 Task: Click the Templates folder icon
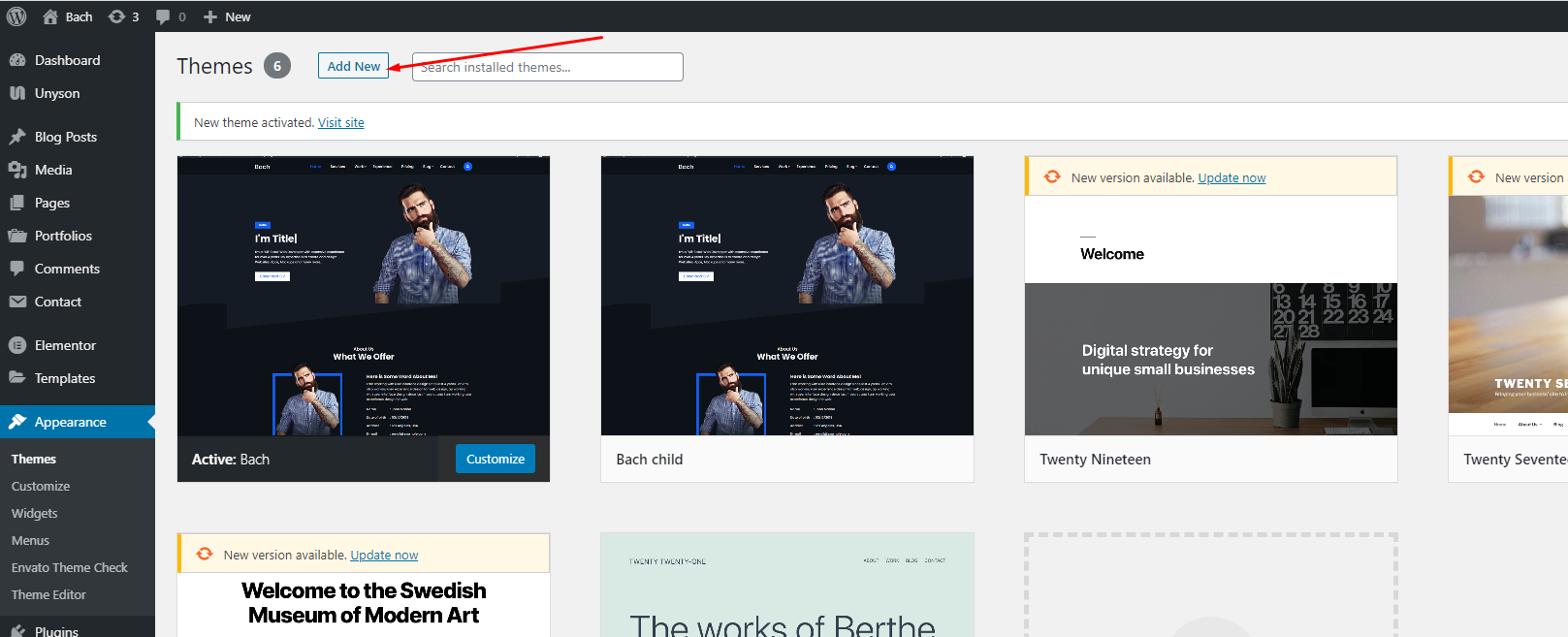pyautogui.click(x=17, y=378)
